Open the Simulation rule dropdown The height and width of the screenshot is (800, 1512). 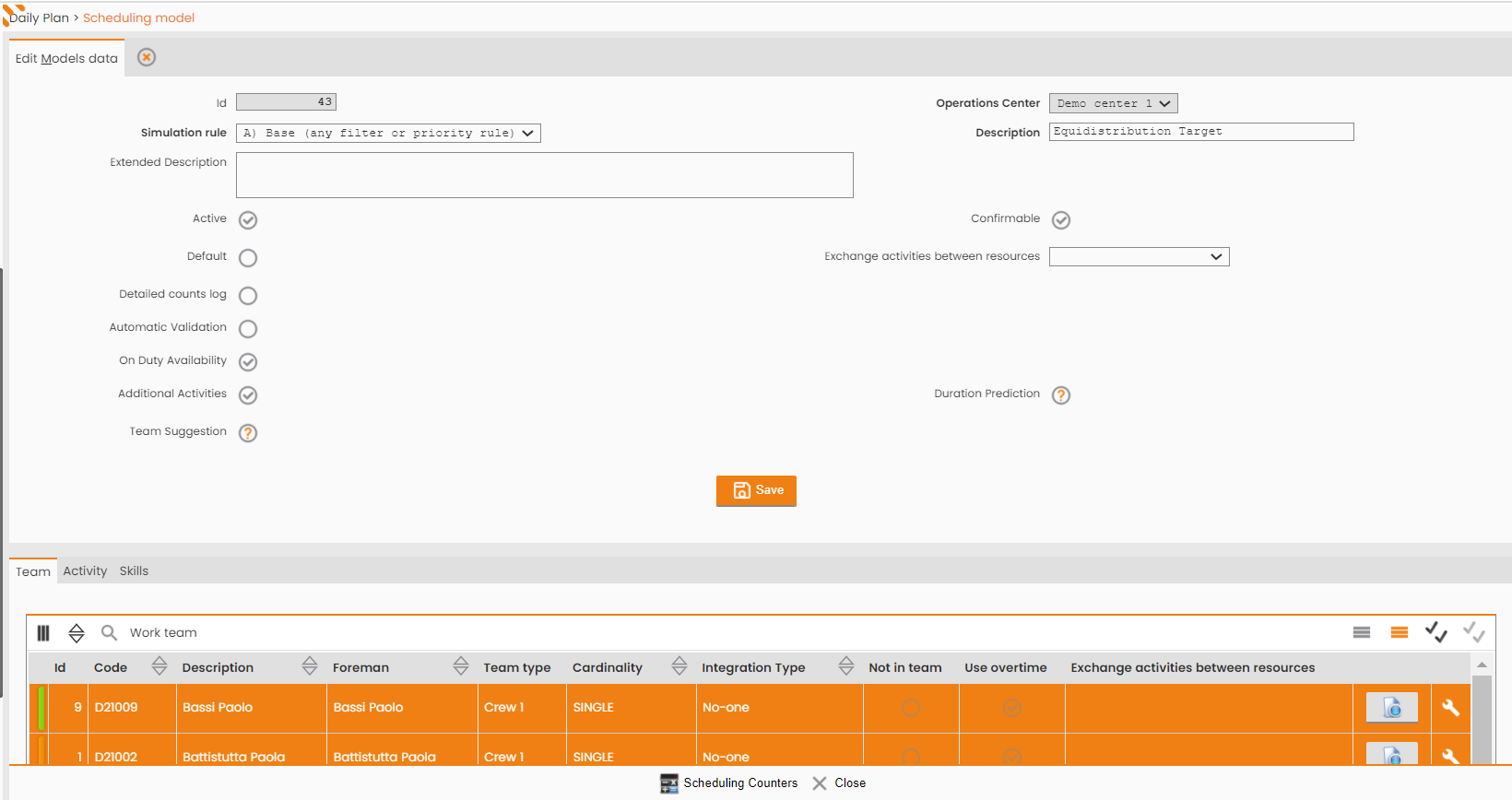pyautogui.click(x=388, y=133)
